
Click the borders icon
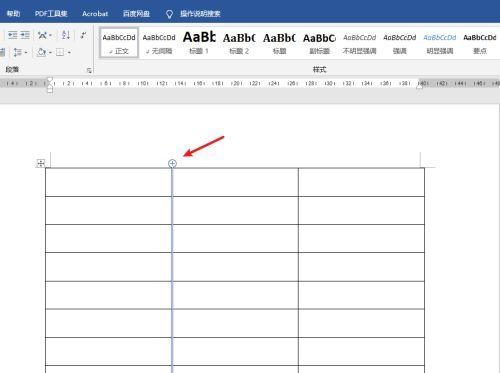pyautogui.click(x=60, y=52)
